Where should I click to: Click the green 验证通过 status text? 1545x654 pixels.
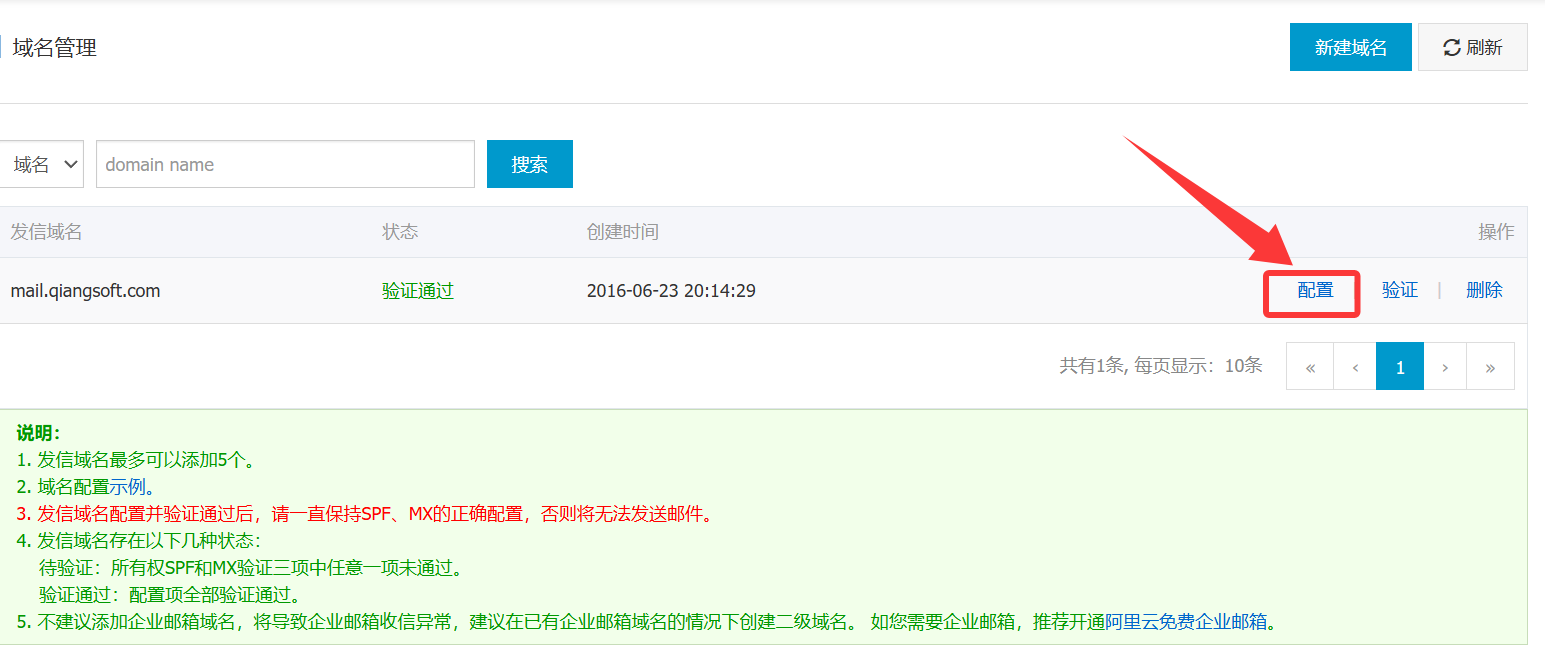click(418, 291)
